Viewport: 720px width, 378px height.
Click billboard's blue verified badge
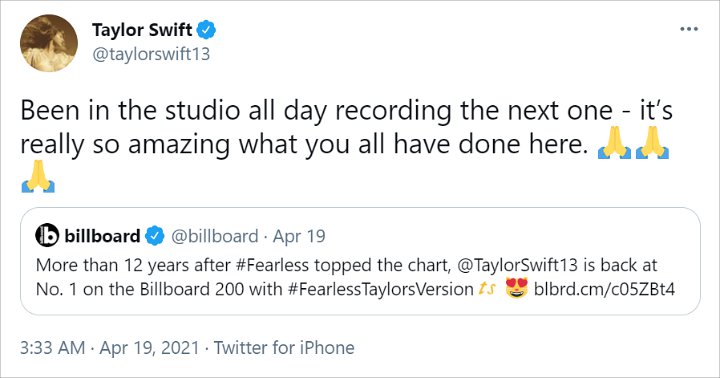coord(155,236)
